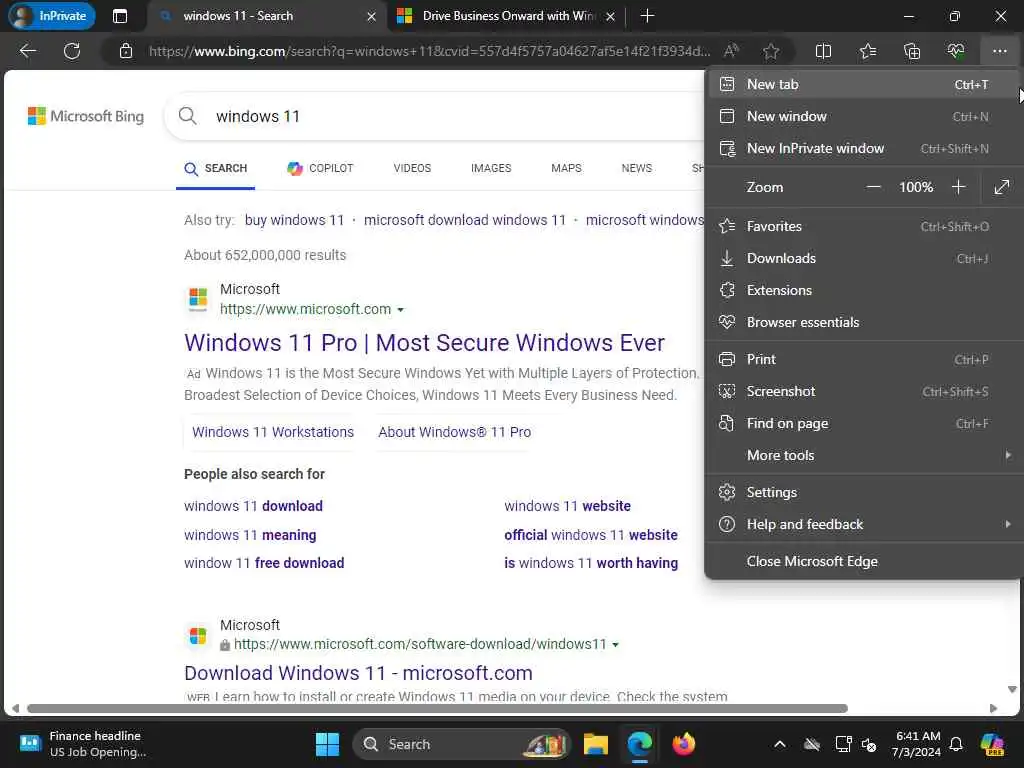Screen dimensions: 1024x768
Task: Expand dropdown next to microsoft.com URL
Action: point(401,310)
